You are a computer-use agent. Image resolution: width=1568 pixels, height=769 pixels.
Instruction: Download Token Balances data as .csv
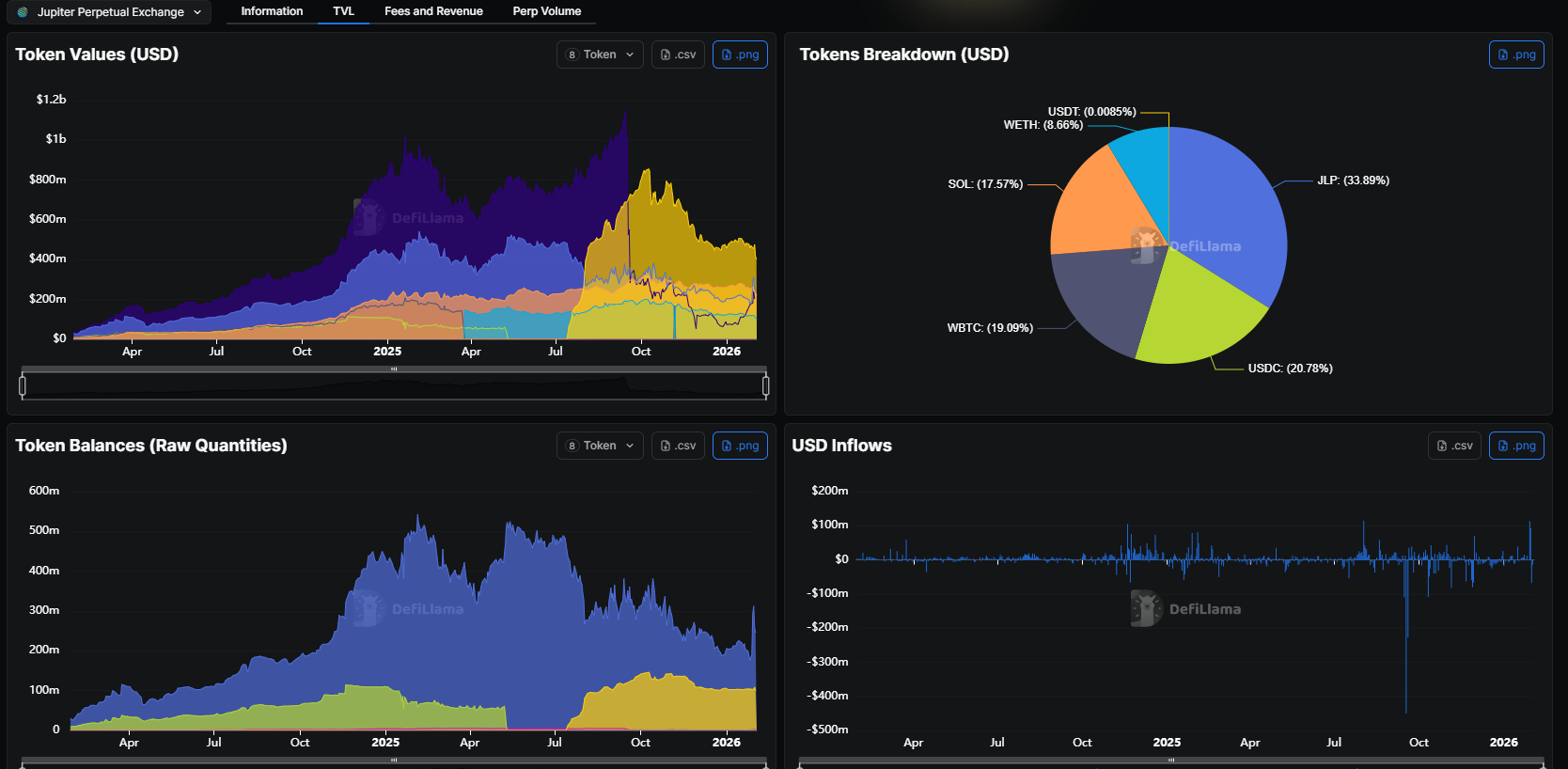pos(678,446)
